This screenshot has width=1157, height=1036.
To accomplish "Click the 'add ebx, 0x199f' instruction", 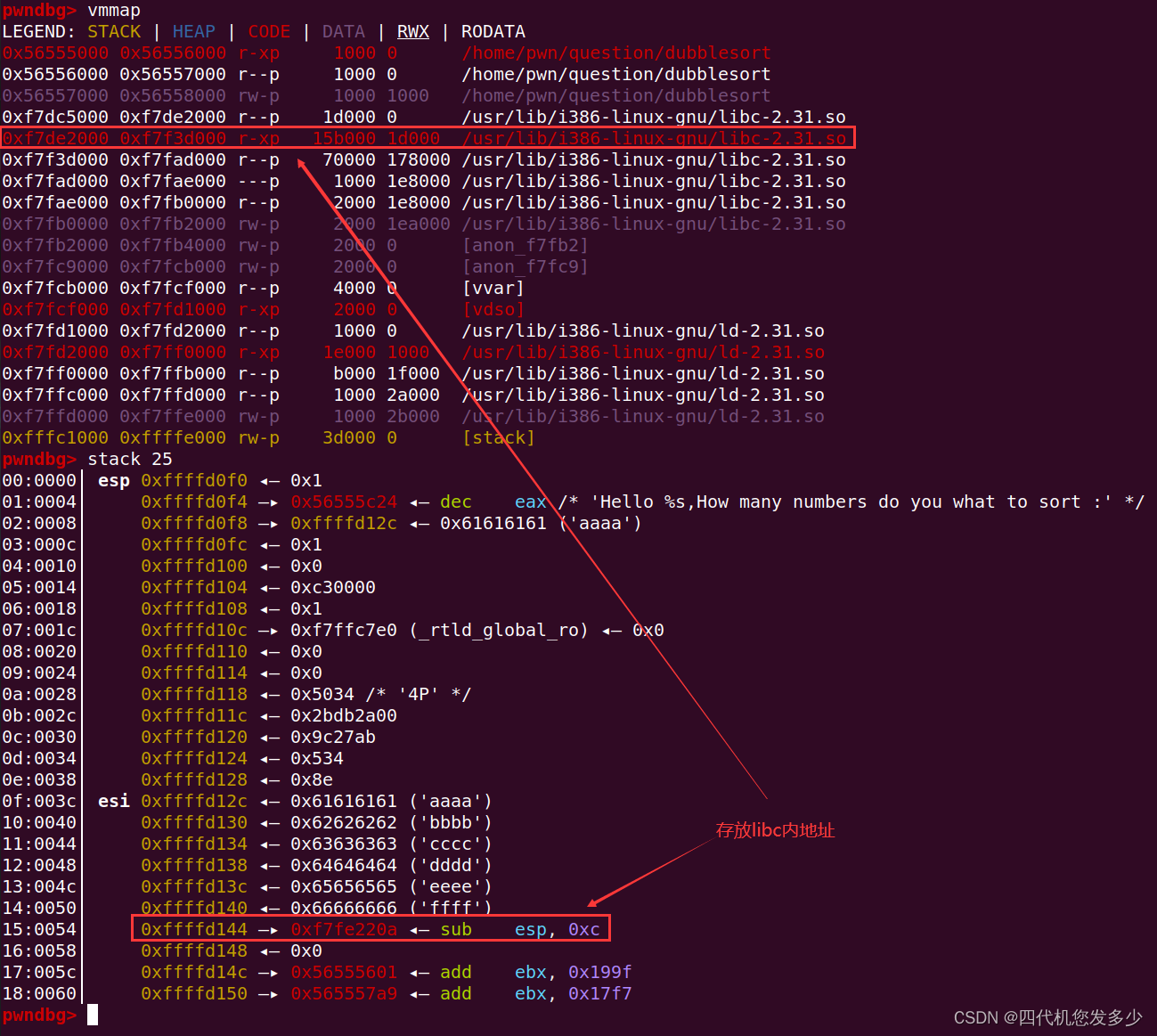I will click(x=536, y=973).
